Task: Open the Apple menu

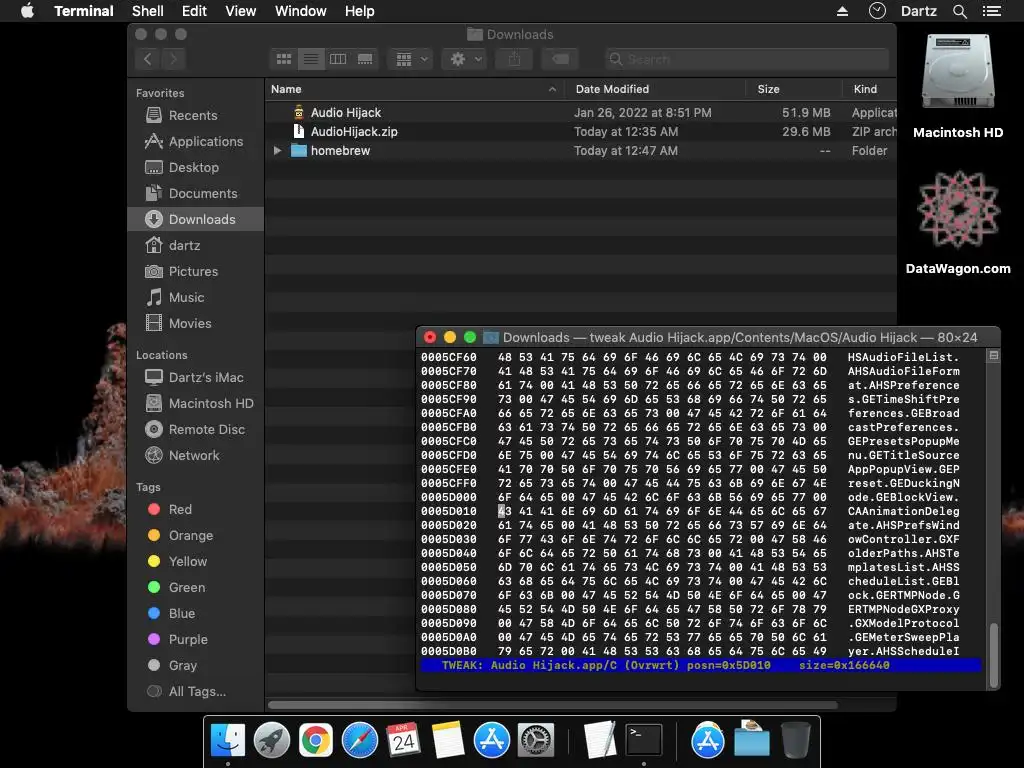Action: click(x=27, y=11)
